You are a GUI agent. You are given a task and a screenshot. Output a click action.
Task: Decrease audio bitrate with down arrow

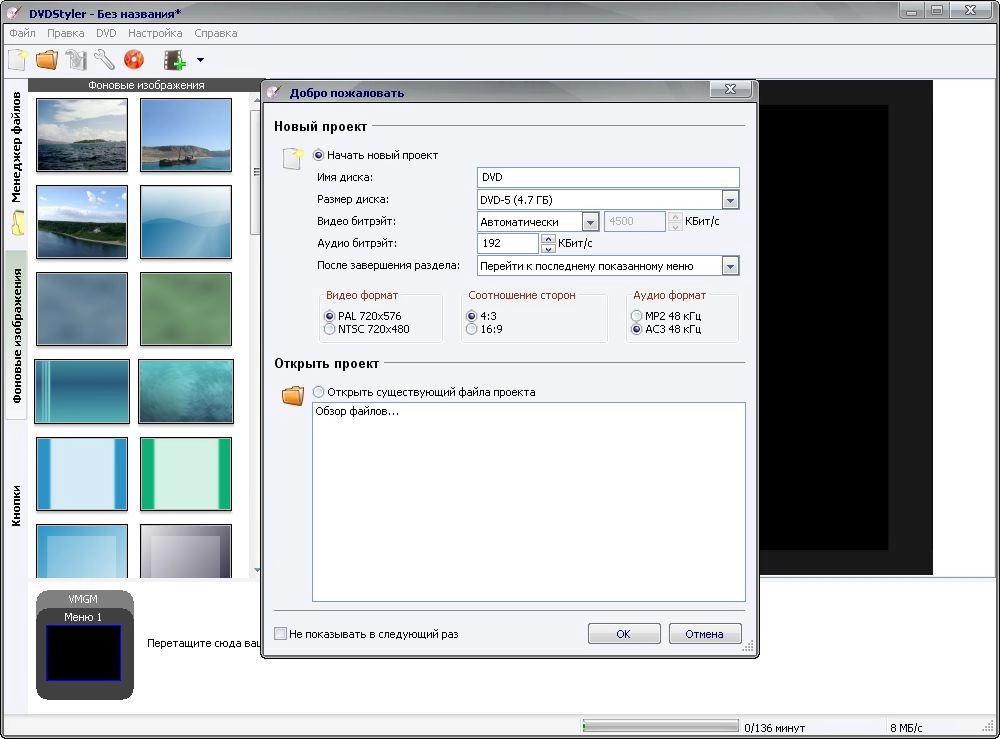point(548,249)
